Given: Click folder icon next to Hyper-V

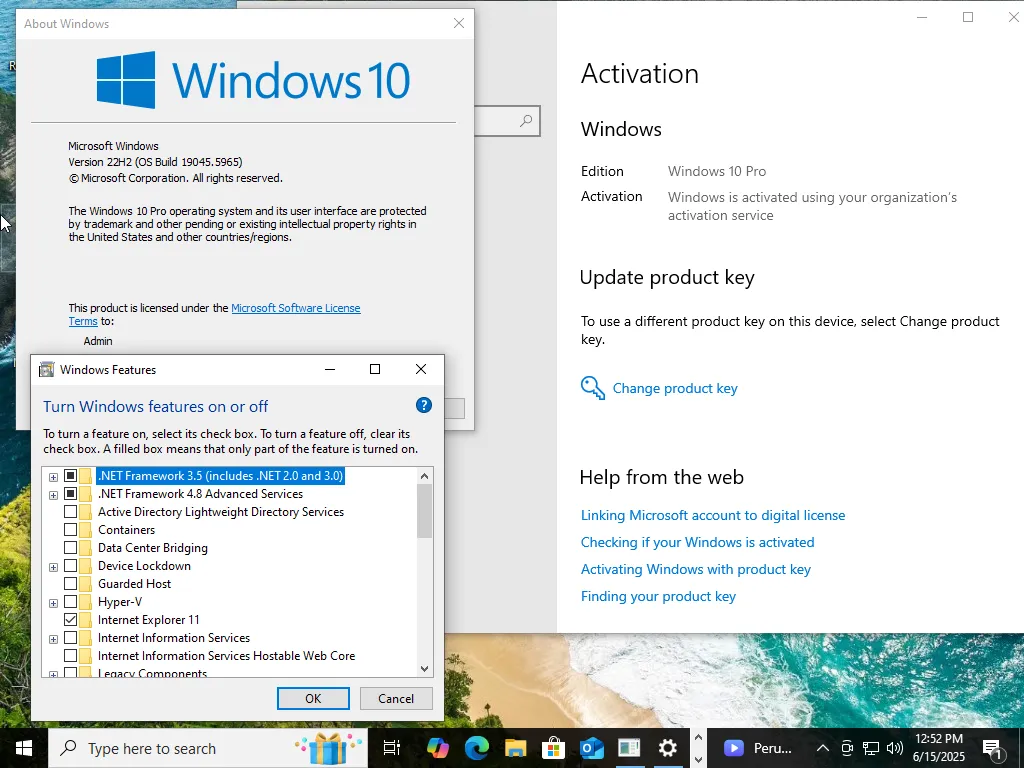Looking at the screenshot, I should [x=86, y=602].
